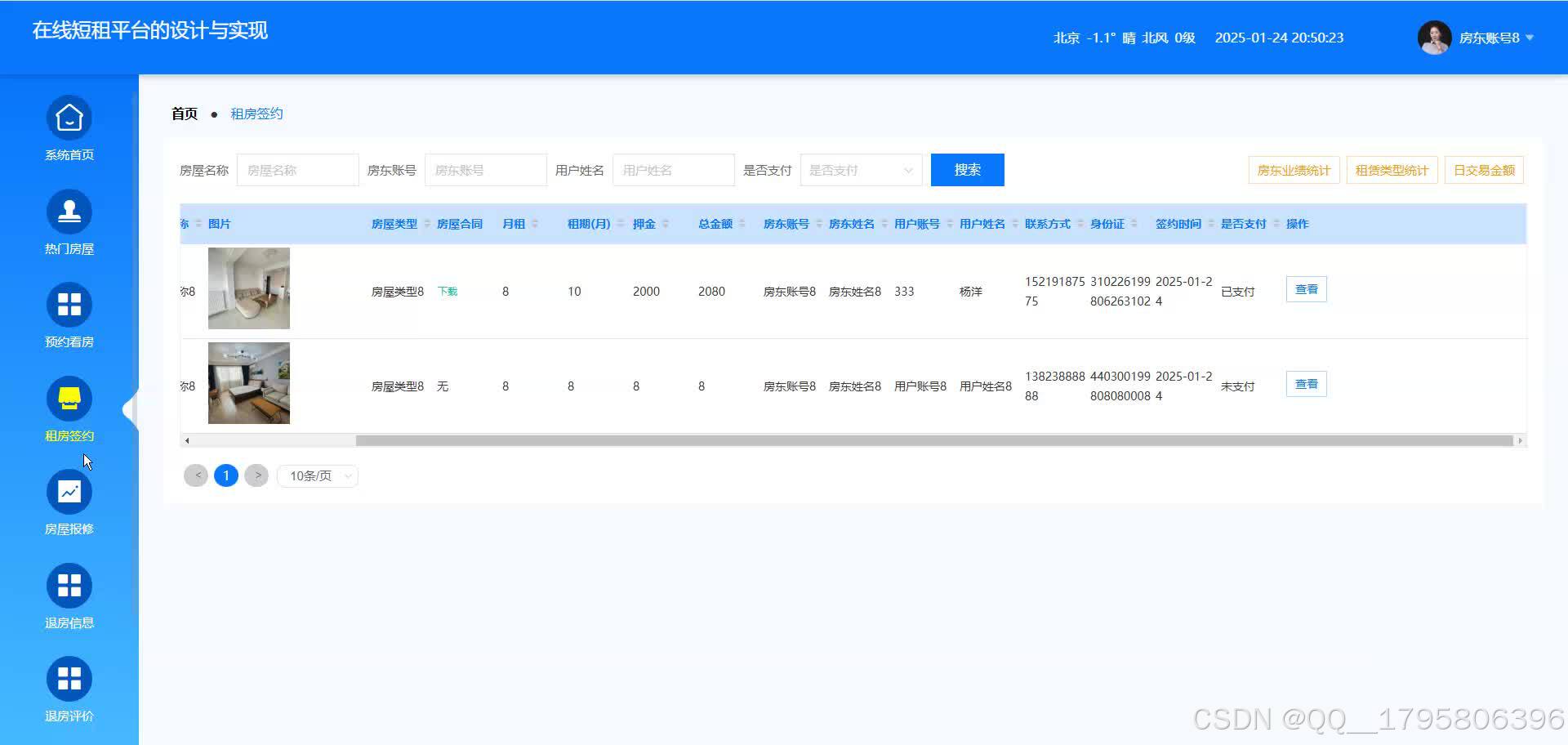This screenshot has width=1568, height=745.
Task: Click the first apartment photo thumbnail
Action: coord(248,288)
